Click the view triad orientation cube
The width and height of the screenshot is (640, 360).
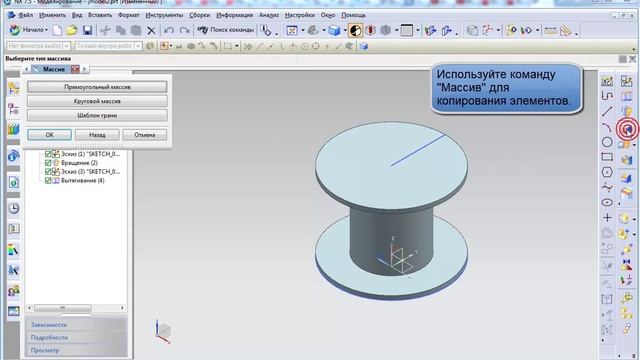click(163, 331)
